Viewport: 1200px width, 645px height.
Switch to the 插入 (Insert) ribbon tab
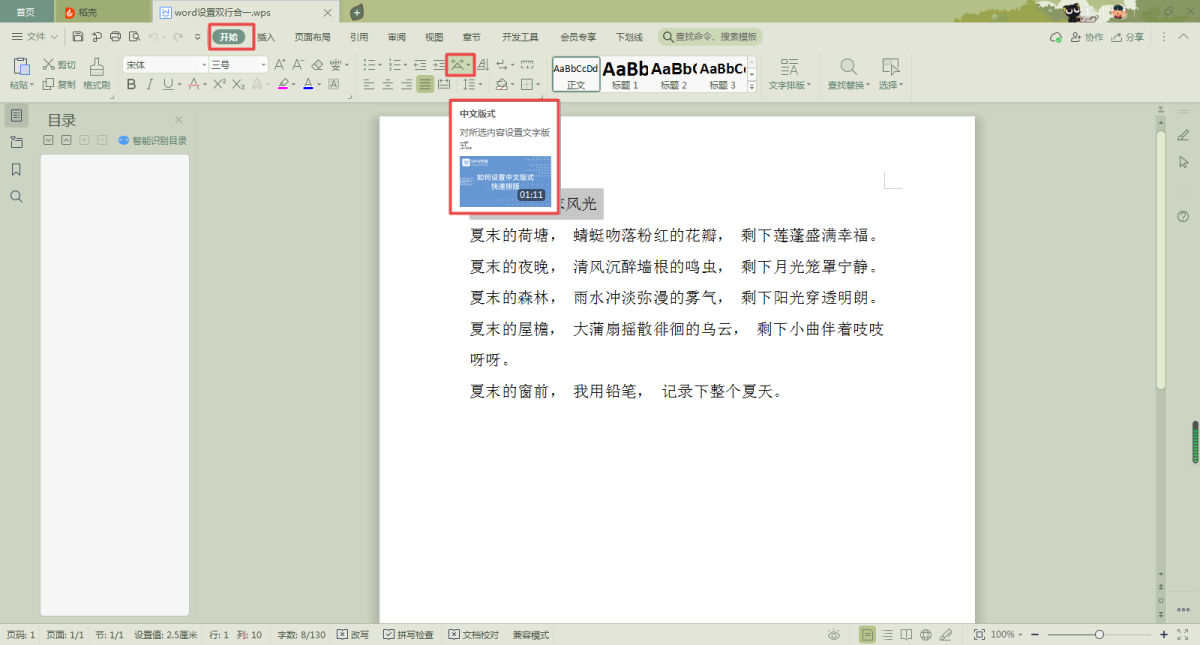pos(266,37)
